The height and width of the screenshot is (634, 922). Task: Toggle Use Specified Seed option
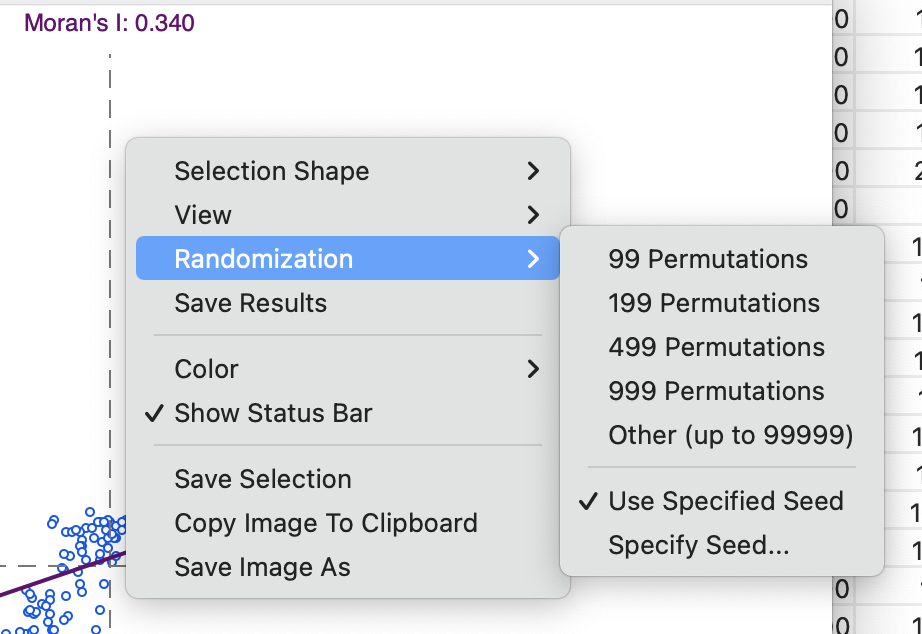pos(721,501)
